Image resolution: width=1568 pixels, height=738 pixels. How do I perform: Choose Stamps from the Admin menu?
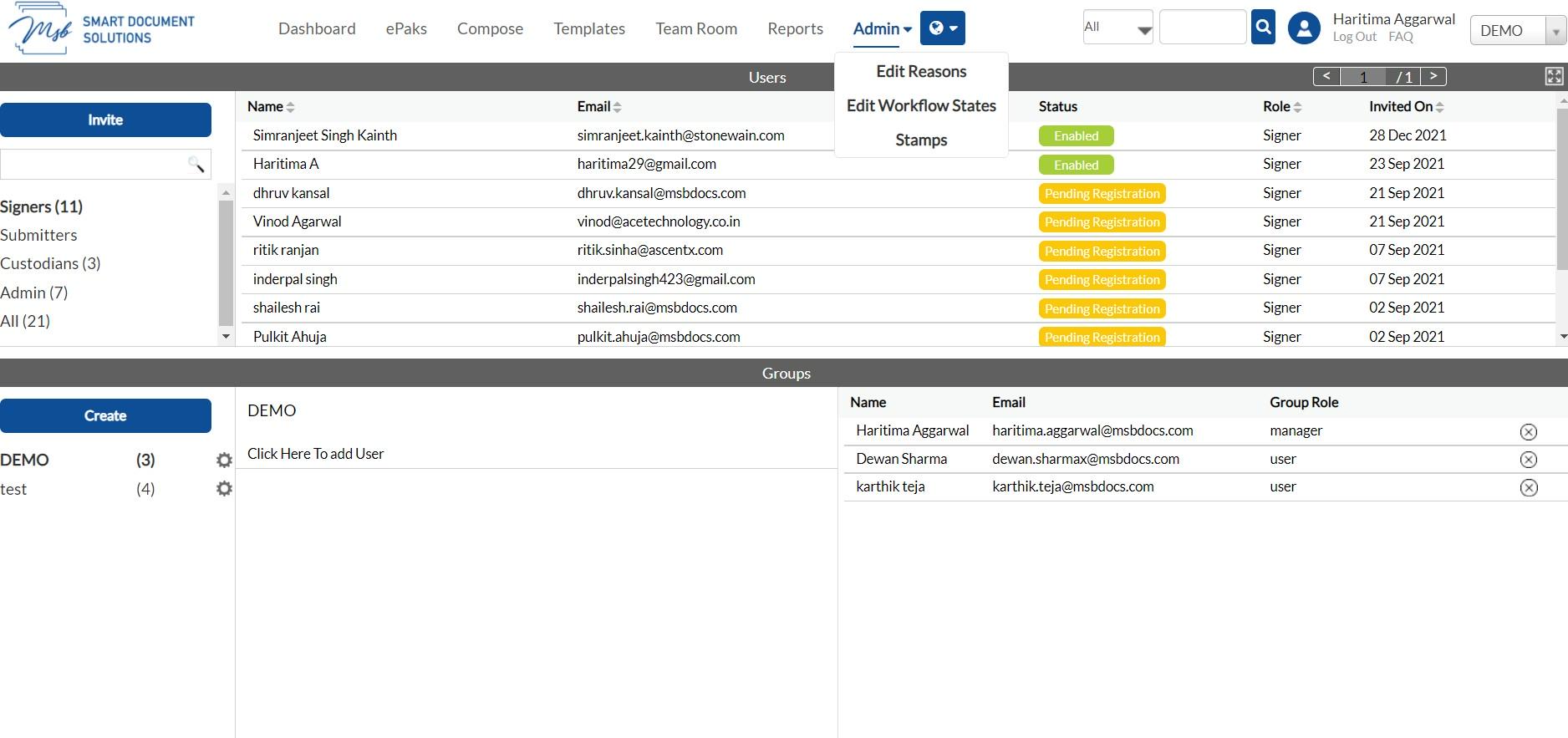tap(921, 140)
